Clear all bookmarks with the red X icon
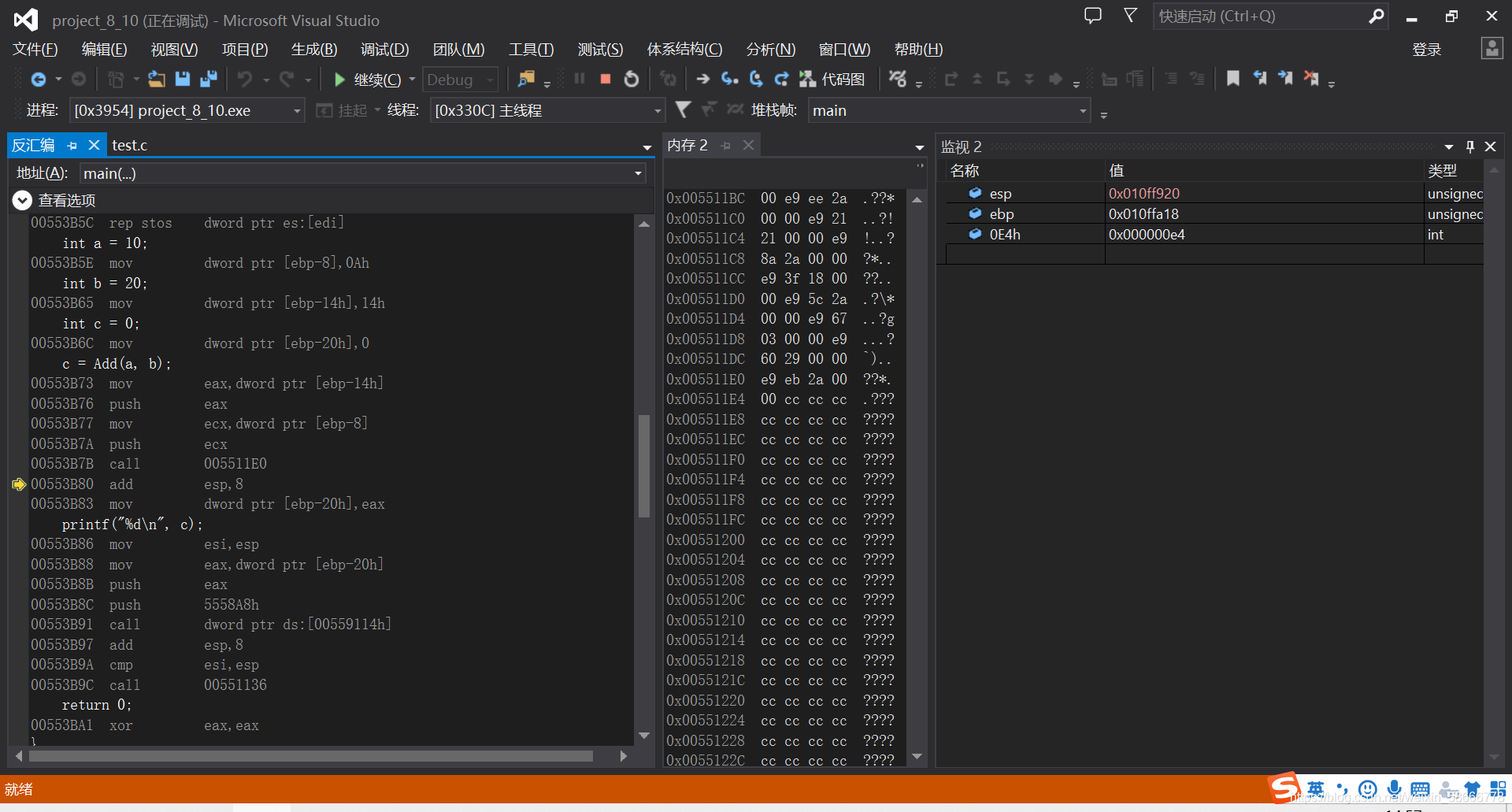The image size is (1512, 812). tap(1311, 79)
